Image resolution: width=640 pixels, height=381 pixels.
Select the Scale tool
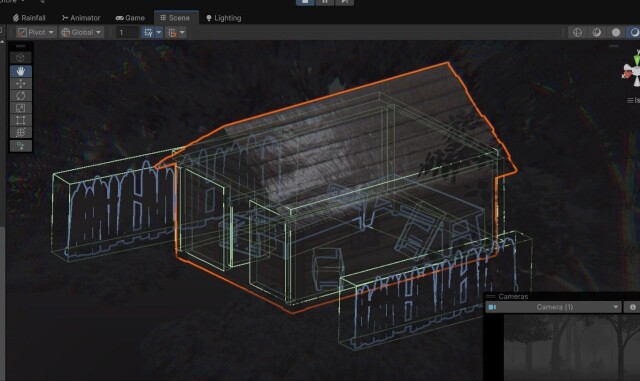(20, 108)
